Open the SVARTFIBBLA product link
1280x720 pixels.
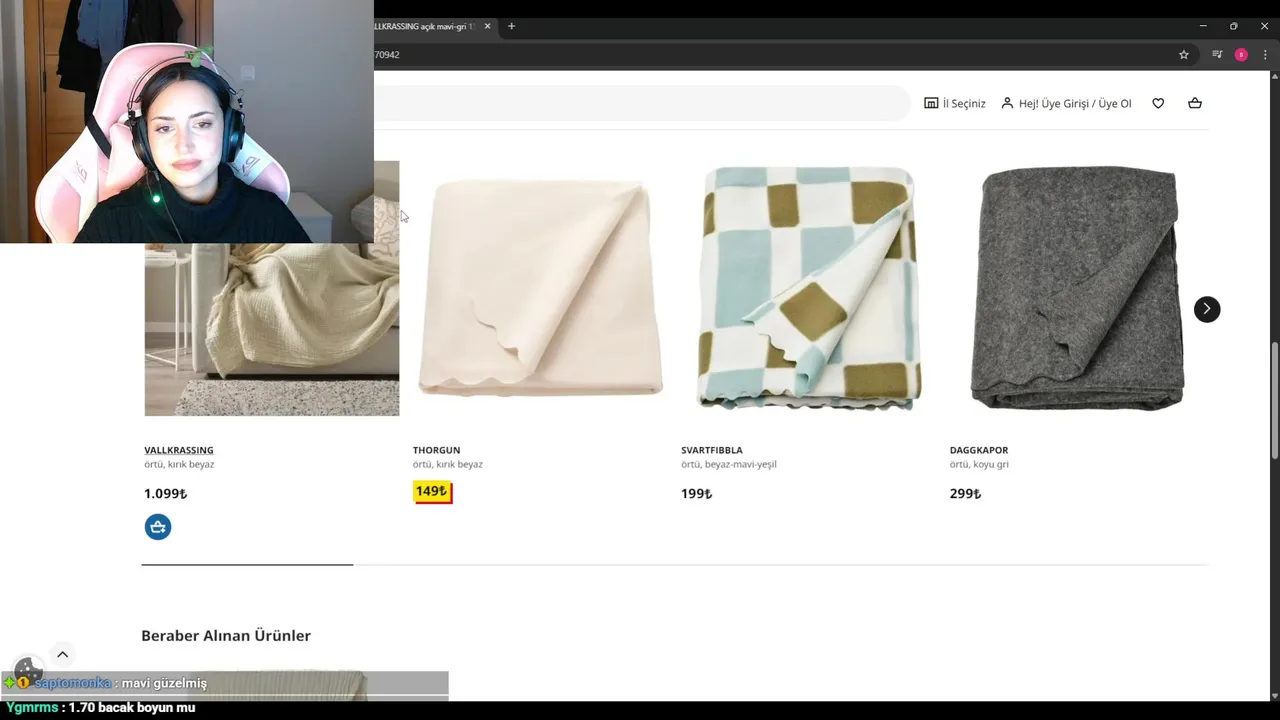pos(712,450)
